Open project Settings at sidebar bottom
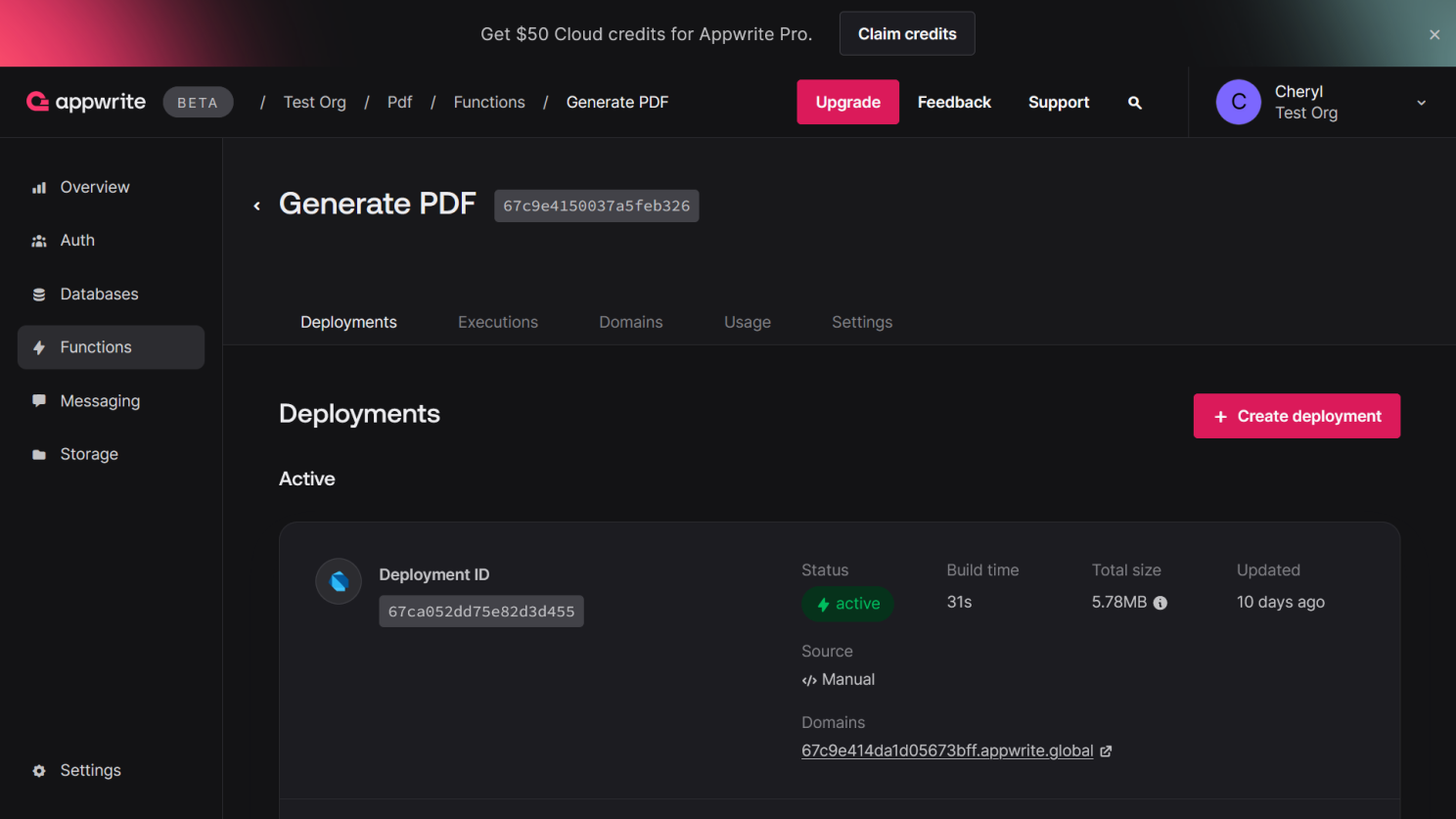Viewport: 1456px width, 819px height. point(90,770)
